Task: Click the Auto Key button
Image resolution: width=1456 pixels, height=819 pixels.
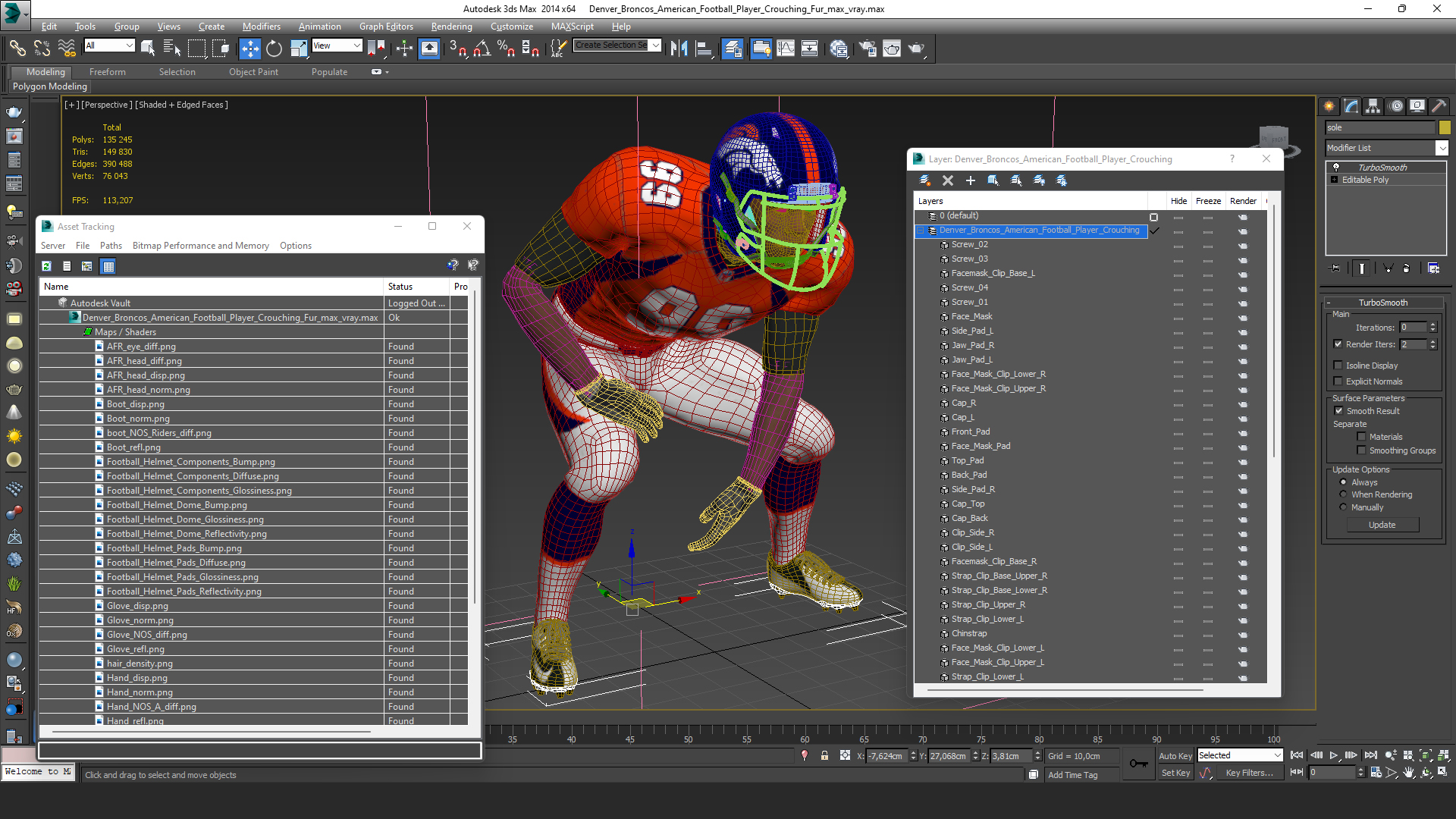Action: (x=1175, y=756)
